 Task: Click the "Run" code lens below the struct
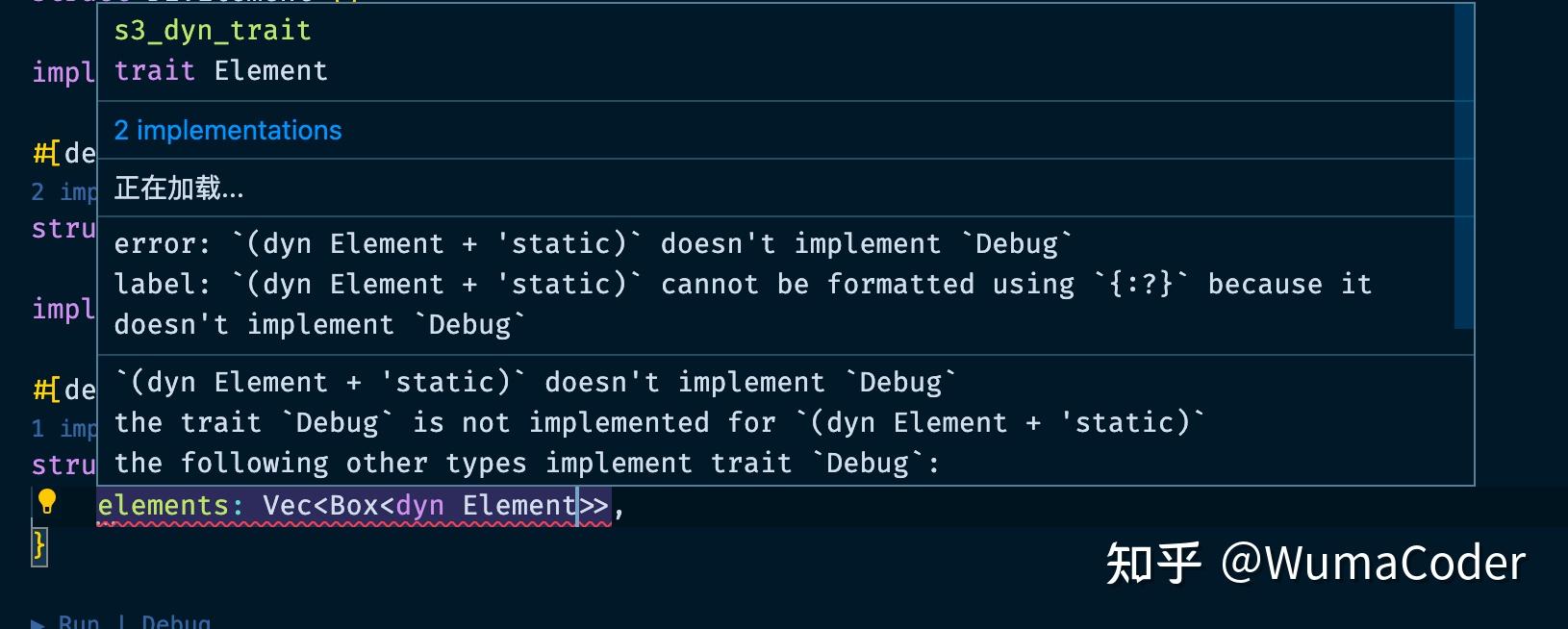79,622
